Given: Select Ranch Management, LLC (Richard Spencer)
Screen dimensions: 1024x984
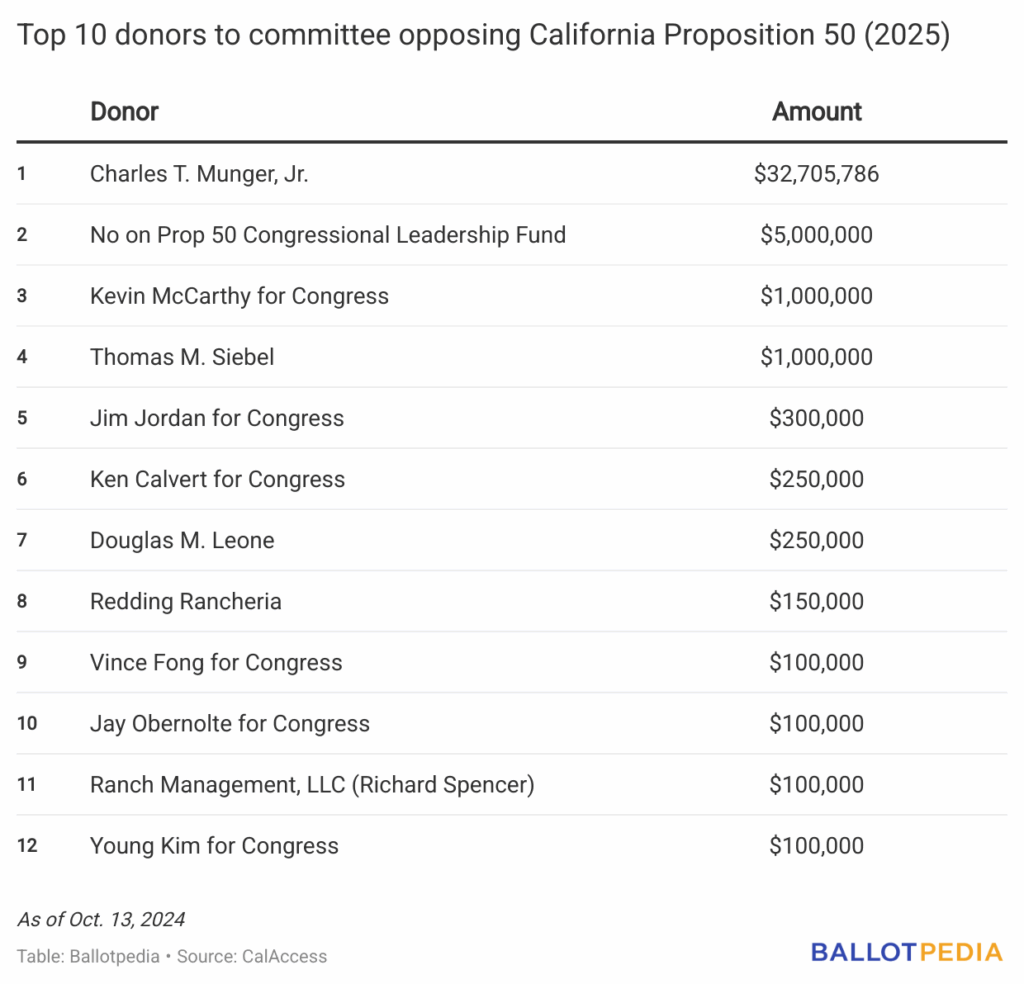Looking at the screenshot, I should (x=312, y=784).
